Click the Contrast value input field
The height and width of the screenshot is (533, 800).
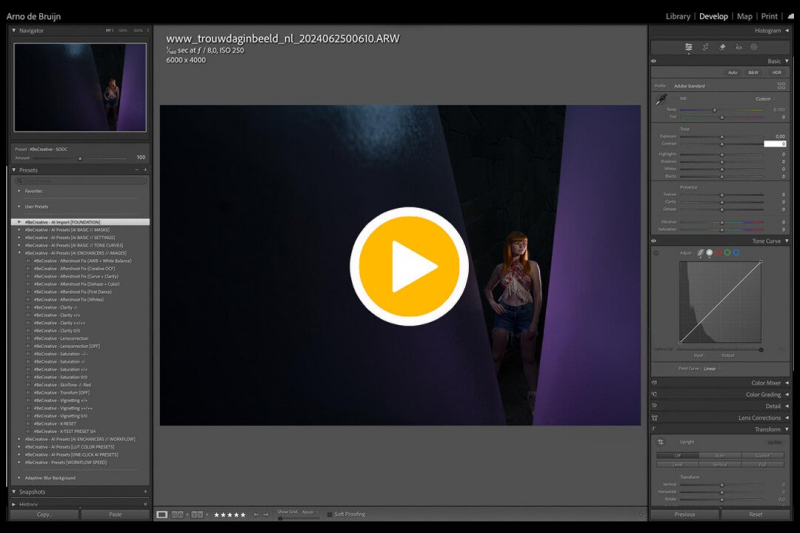775,144
